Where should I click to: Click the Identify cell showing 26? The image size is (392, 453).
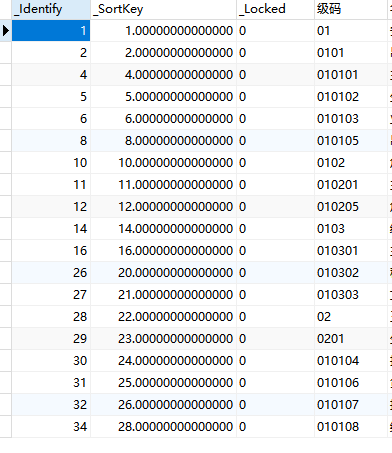(51, 273)
